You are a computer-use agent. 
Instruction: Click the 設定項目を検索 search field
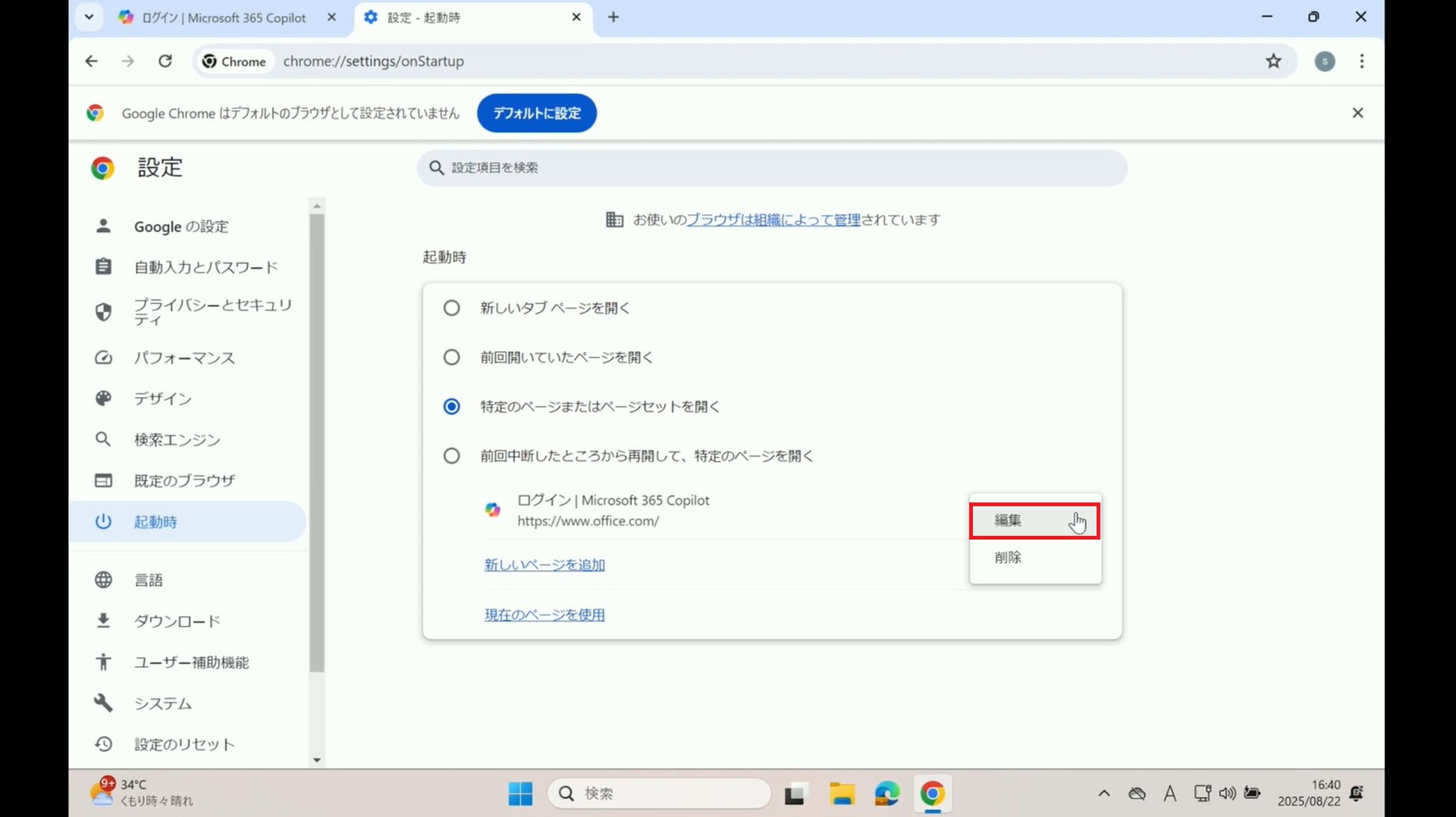click(x=773, y=167)
